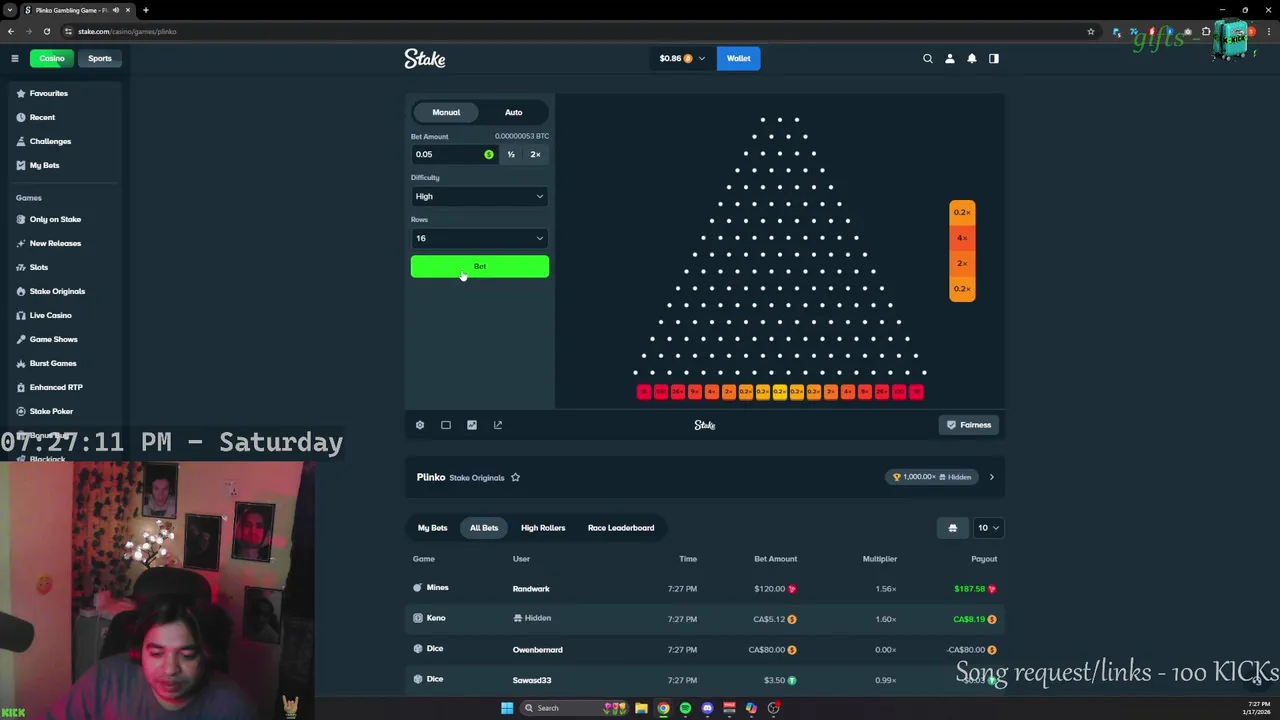Open Discord from the taskbar

coord(707,708)
